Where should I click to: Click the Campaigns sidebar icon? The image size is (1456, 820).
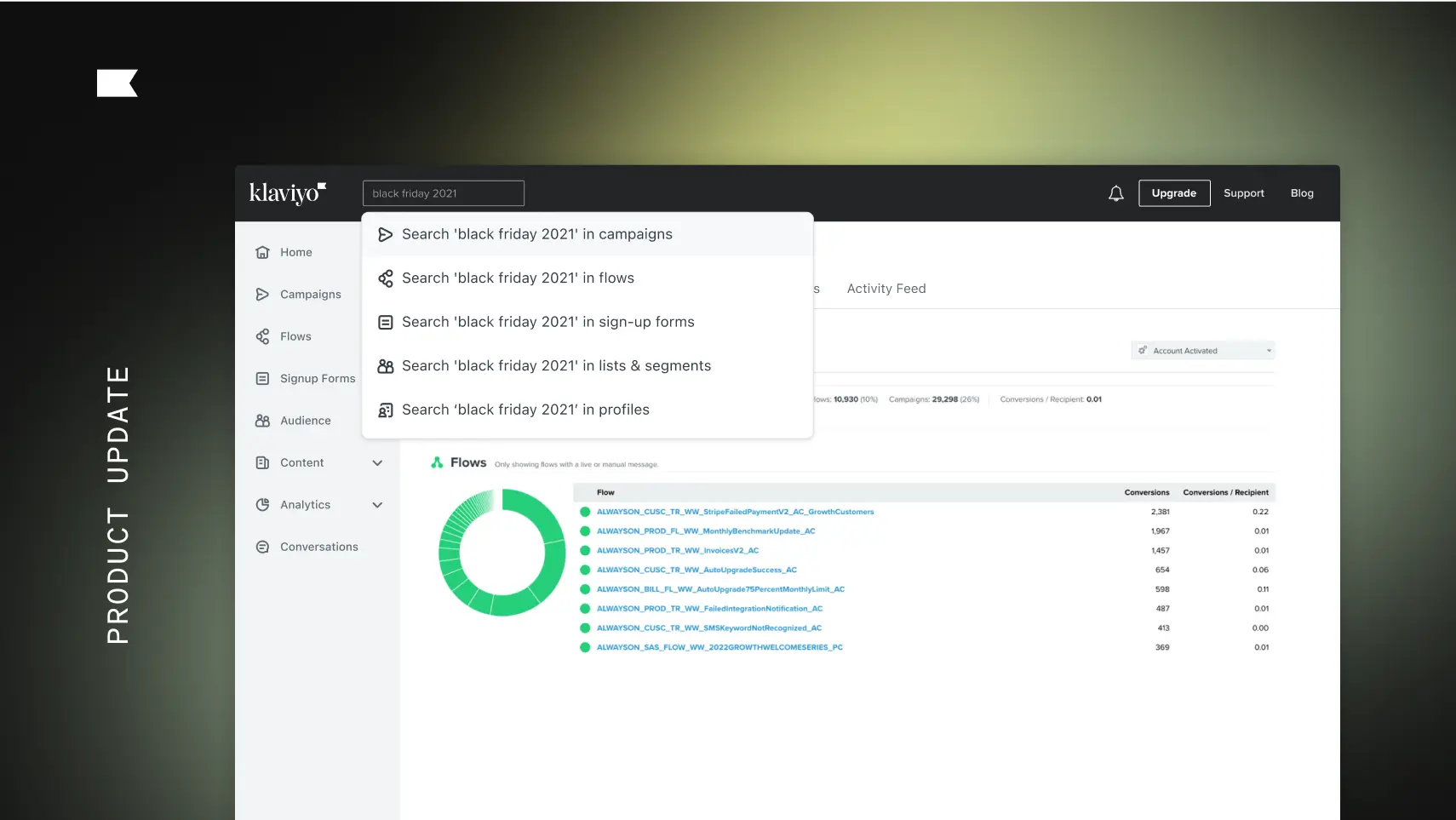pos(262,295)
